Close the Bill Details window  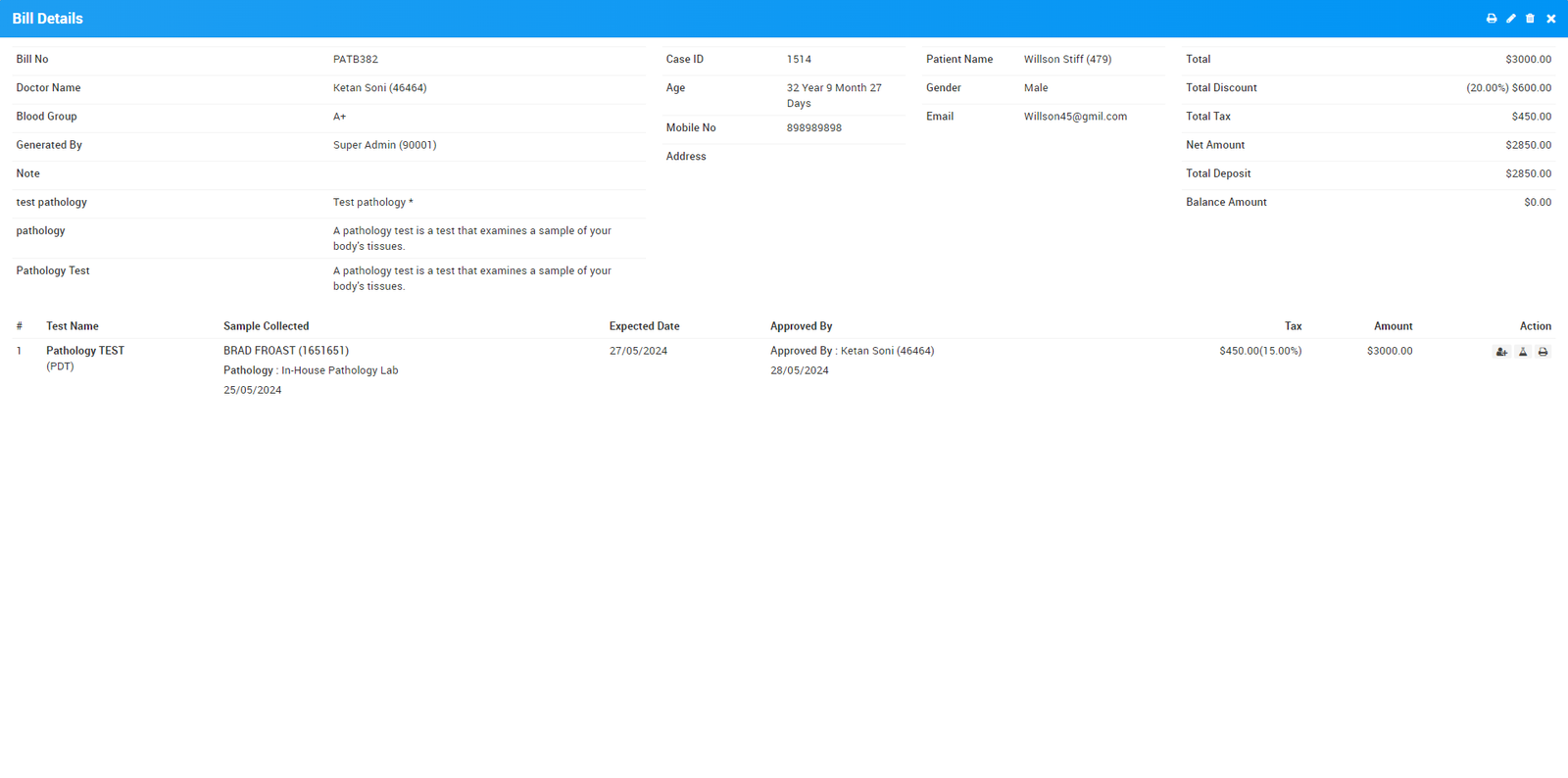point(1550,19)
